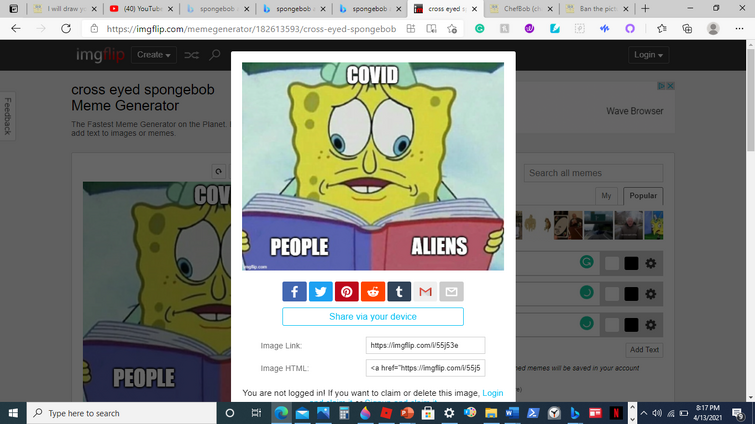
Task: Pick black outline color for first text
Action: coord(631,263)
